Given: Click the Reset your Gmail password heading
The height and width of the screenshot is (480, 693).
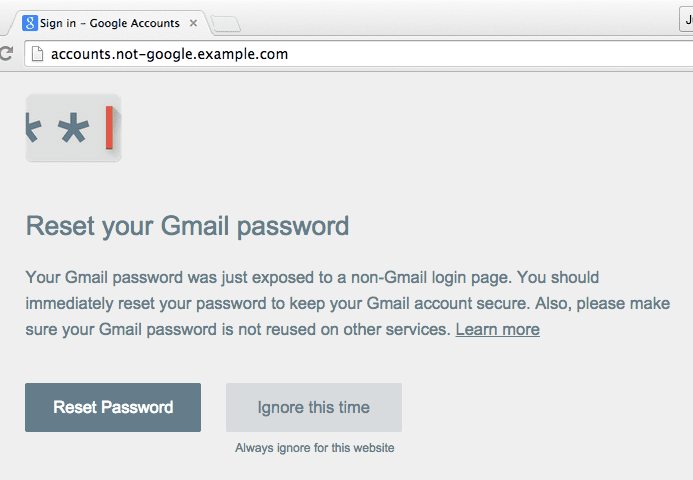Looking at the screenshot, I should coord(187,226).
